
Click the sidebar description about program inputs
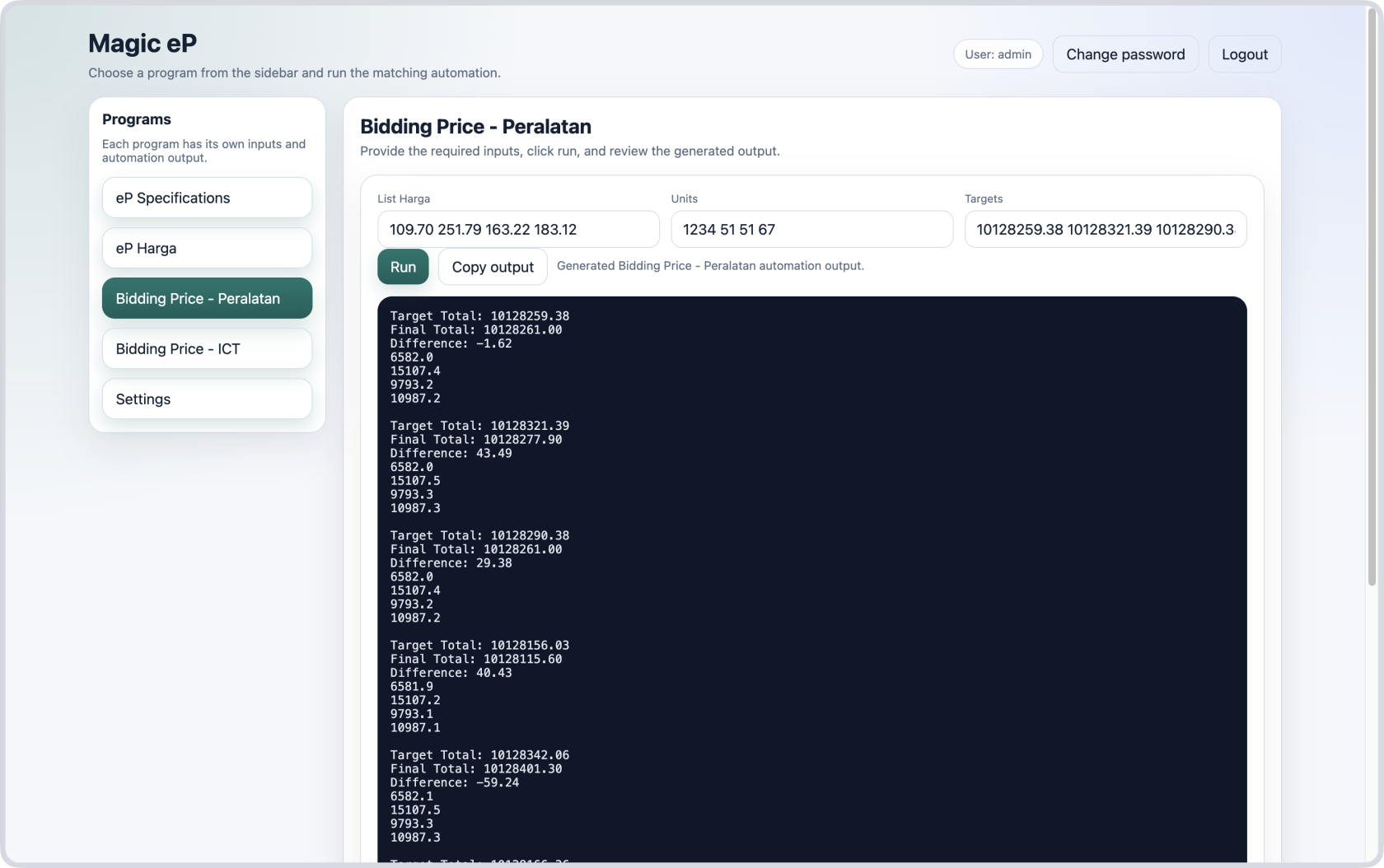203,151
